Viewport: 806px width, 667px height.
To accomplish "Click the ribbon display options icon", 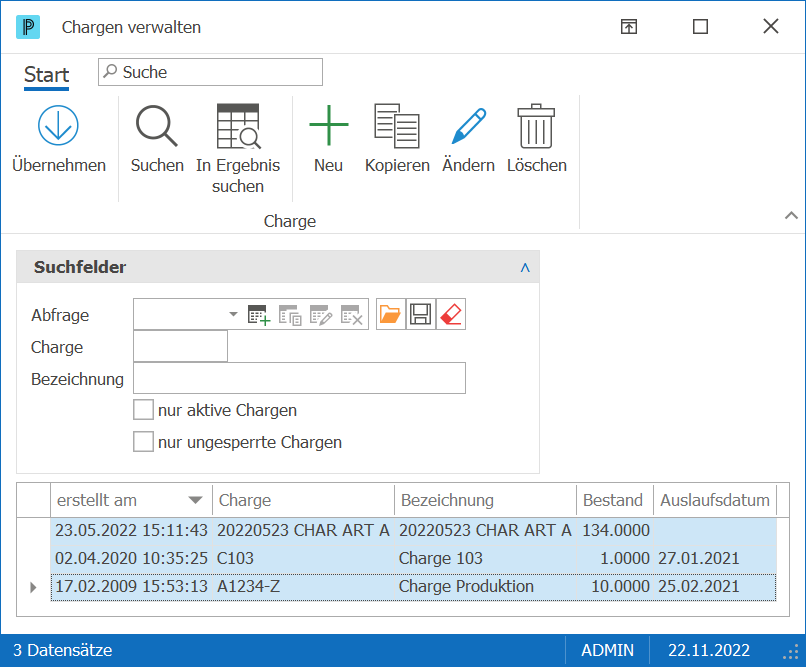I will (x=629, y=26).
